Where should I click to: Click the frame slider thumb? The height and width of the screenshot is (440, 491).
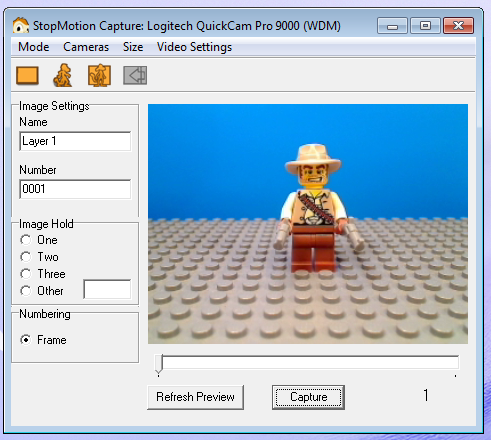tap(159, 364)
